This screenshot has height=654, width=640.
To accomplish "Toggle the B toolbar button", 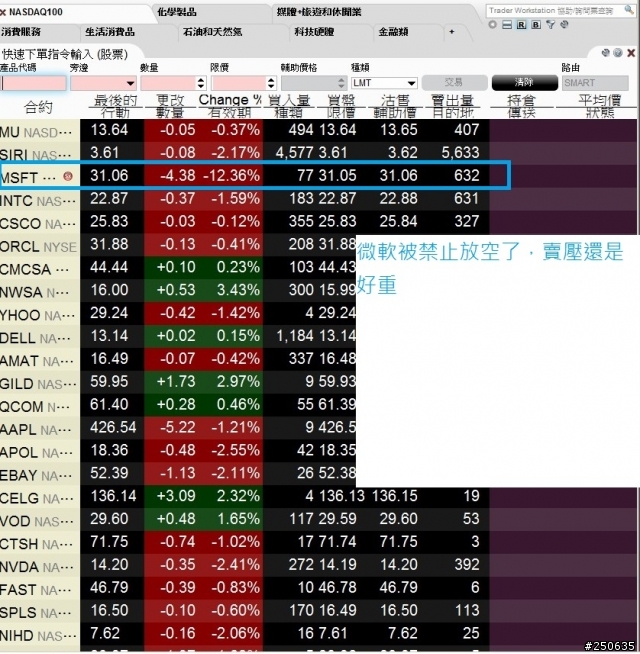I will 536,25.
